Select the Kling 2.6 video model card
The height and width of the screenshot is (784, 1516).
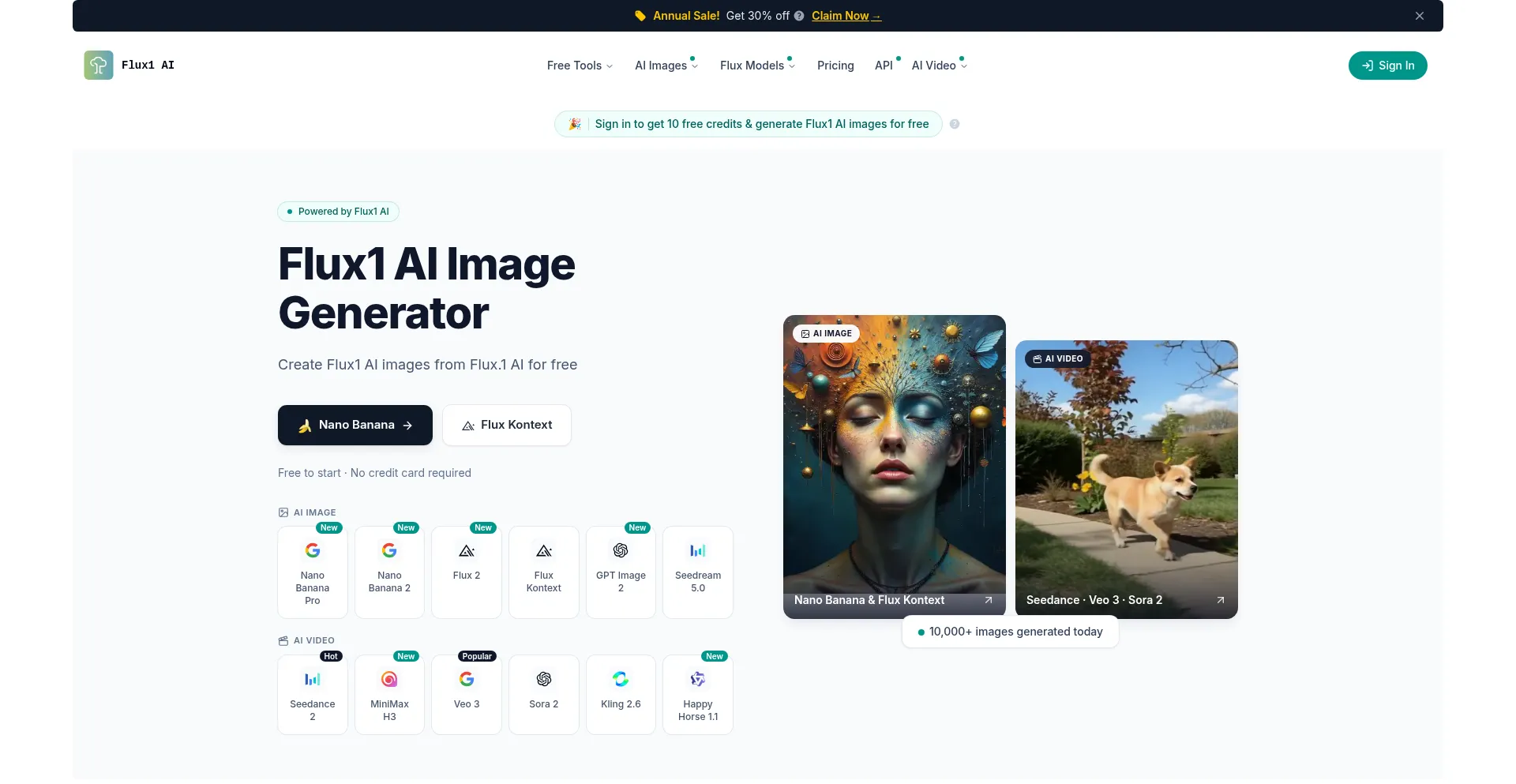point(621,695)
